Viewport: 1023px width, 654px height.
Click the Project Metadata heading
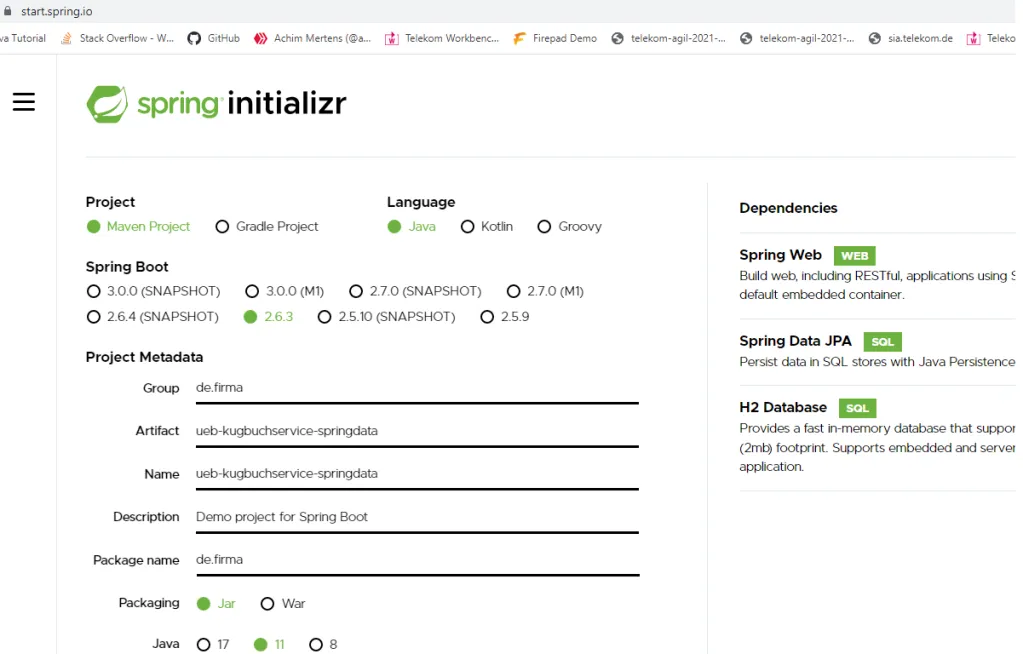click(x=144, y=357)
